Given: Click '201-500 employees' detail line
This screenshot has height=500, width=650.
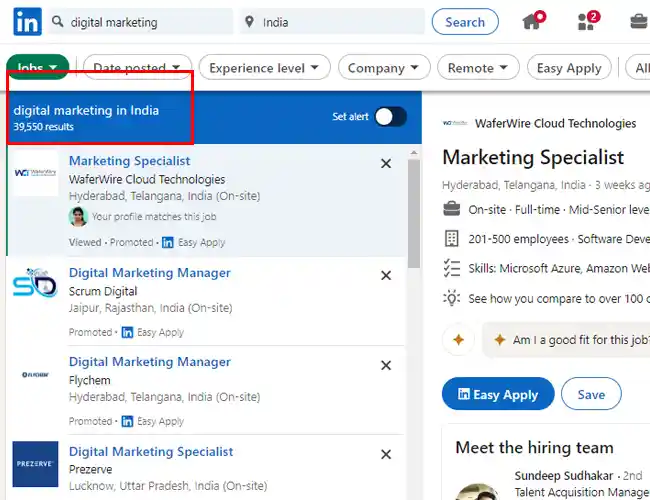Looking at the screenshot, I should pyautogui.click(x=558, y=239).
